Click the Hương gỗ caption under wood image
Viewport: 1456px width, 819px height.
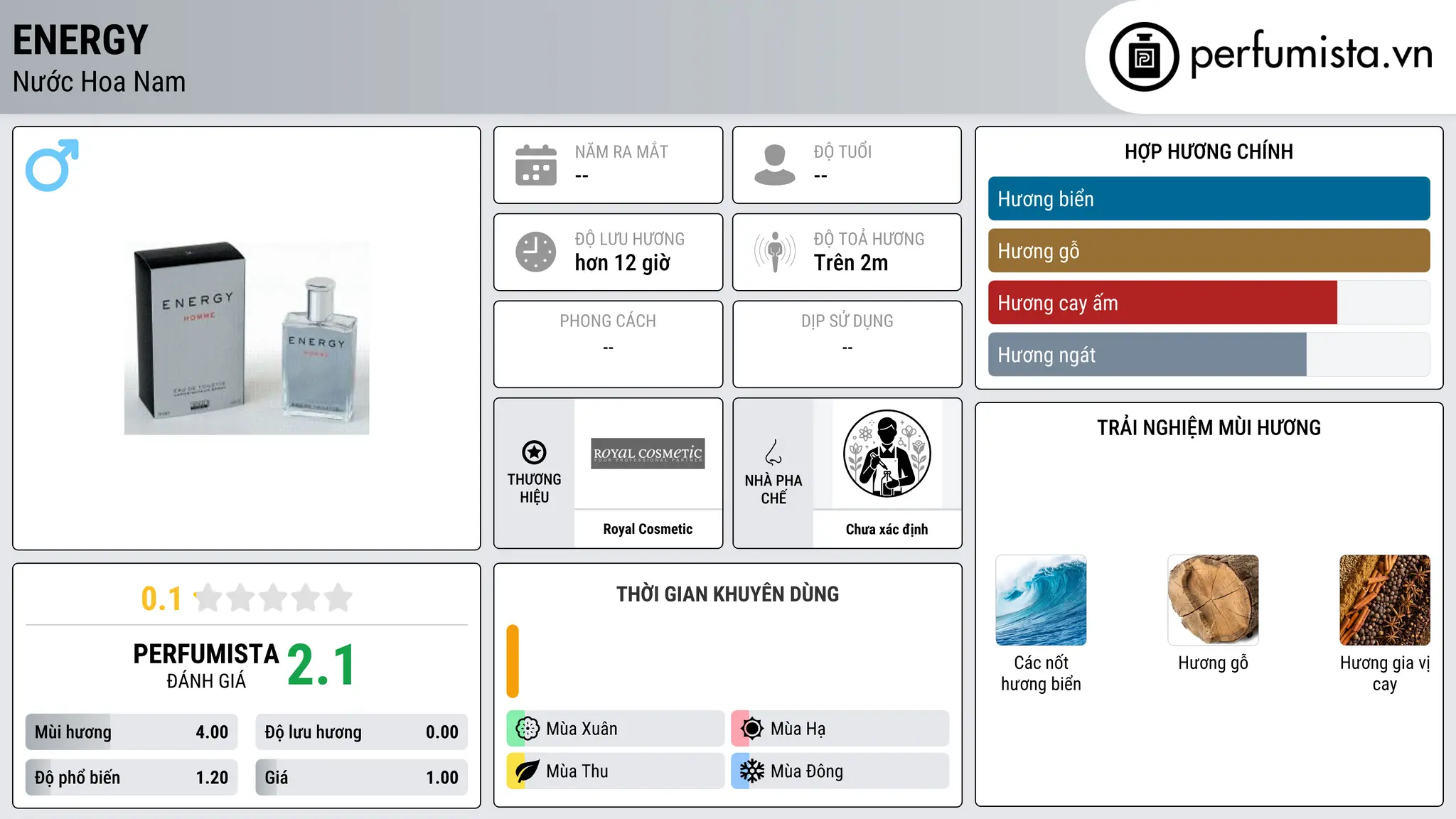(x=1213, y=663)
